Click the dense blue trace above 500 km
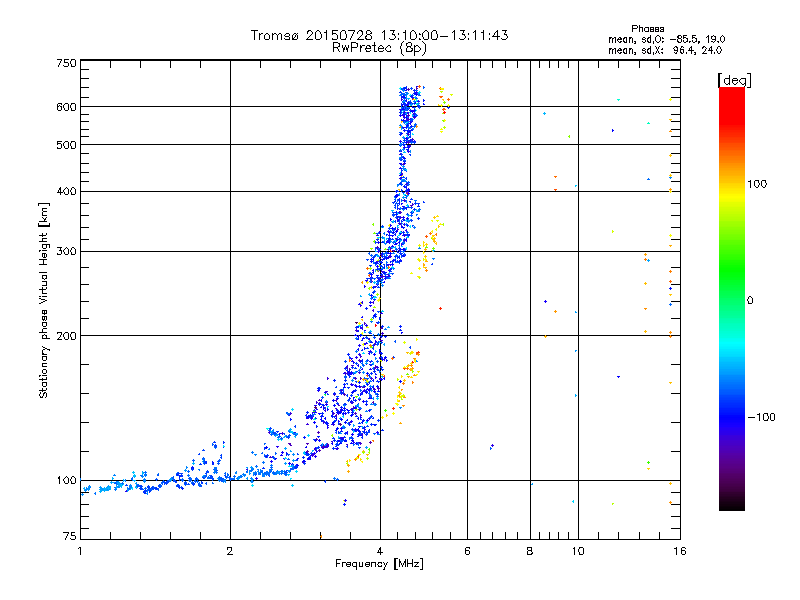Viewport: 800px width, 600px height. [x=408, y=116]
